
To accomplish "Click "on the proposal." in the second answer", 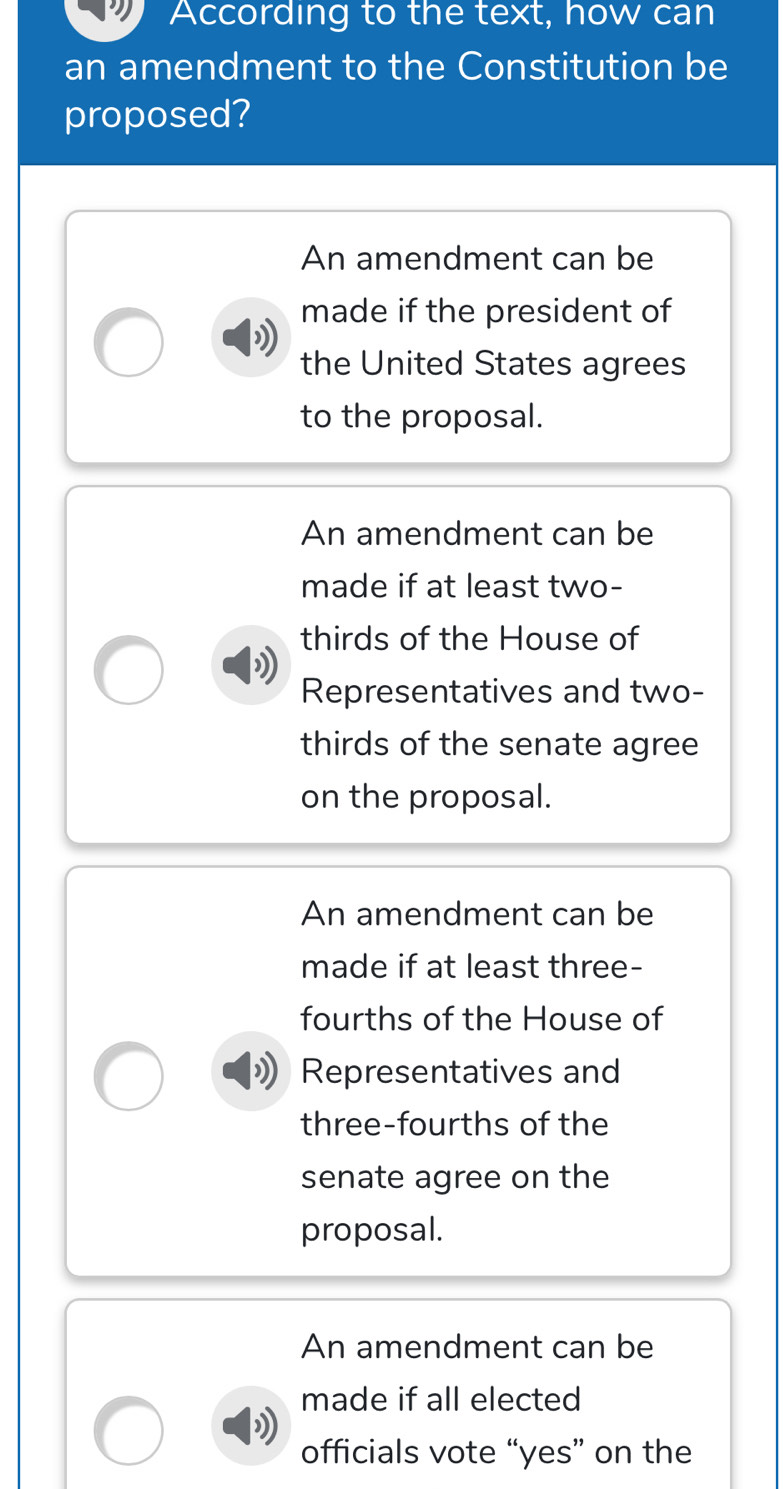I will (426, 796).
